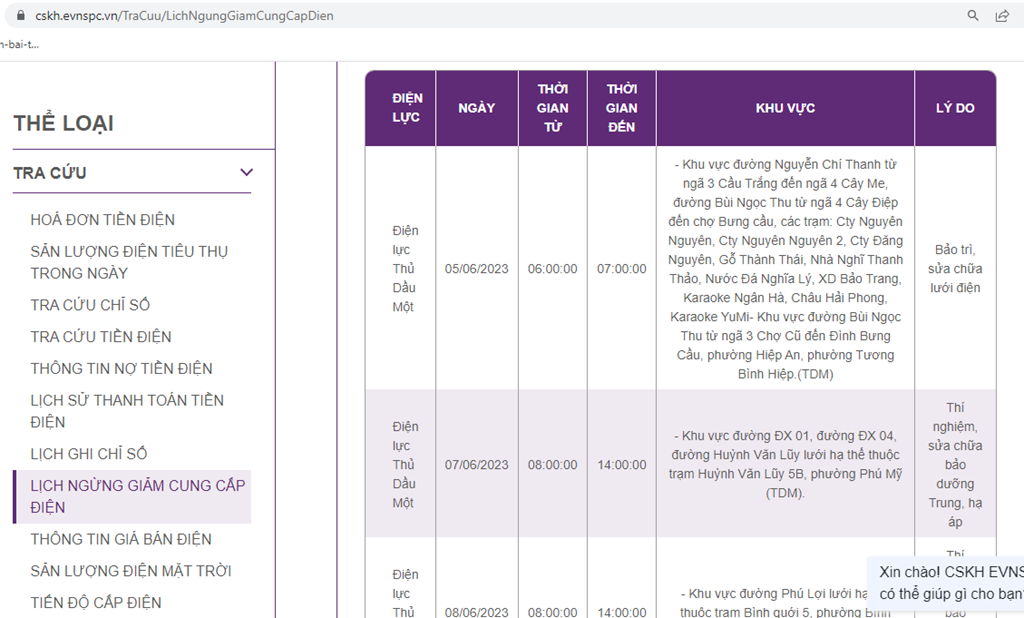The image size is (1024, 618).
Task: Click the THỜI GIAN ĐẾN column header
Action: (621, 108)
